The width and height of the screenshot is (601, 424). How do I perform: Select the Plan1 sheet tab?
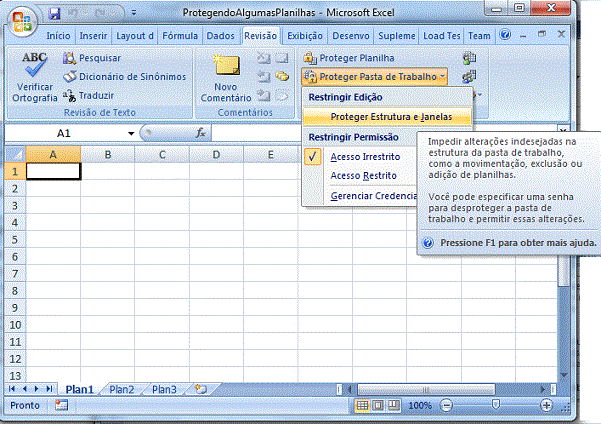pyautogui.click(x=80, y=389)
